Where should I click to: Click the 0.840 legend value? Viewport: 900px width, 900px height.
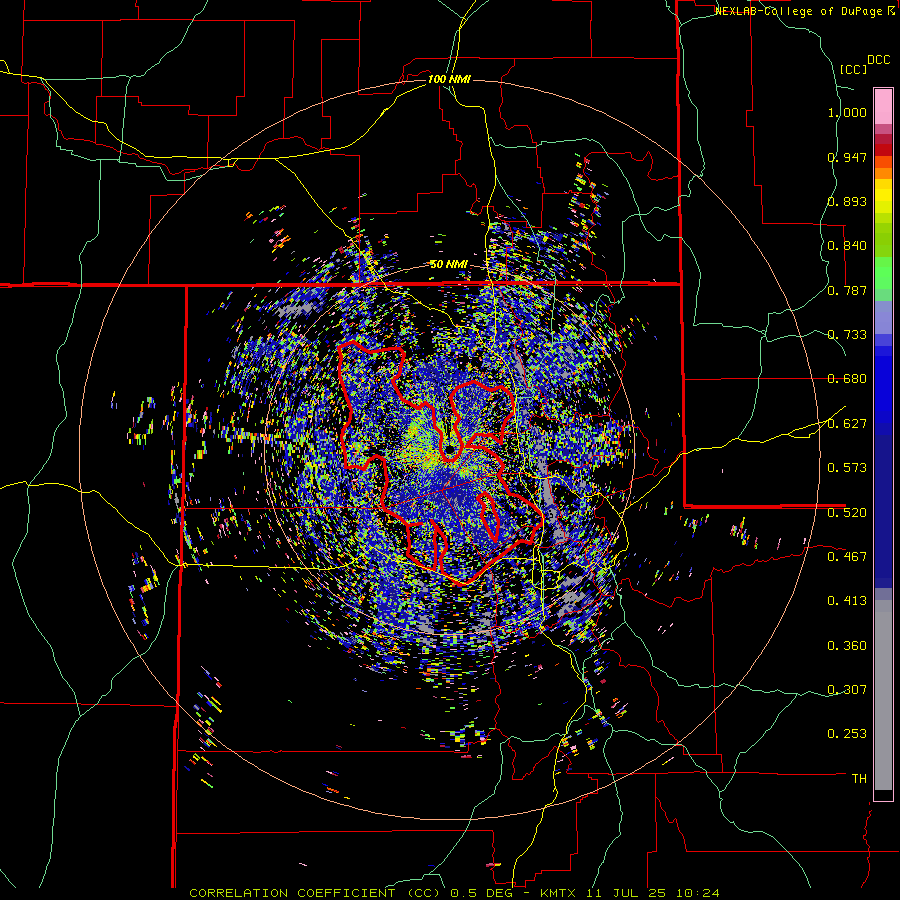tap(847, 246)
